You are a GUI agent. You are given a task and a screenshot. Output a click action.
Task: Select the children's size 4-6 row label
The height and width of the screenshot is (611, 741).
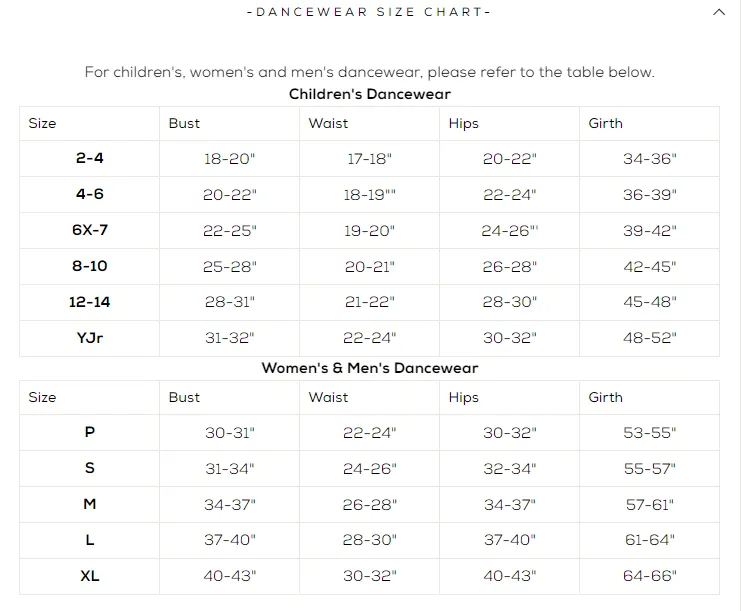(89, 194)
